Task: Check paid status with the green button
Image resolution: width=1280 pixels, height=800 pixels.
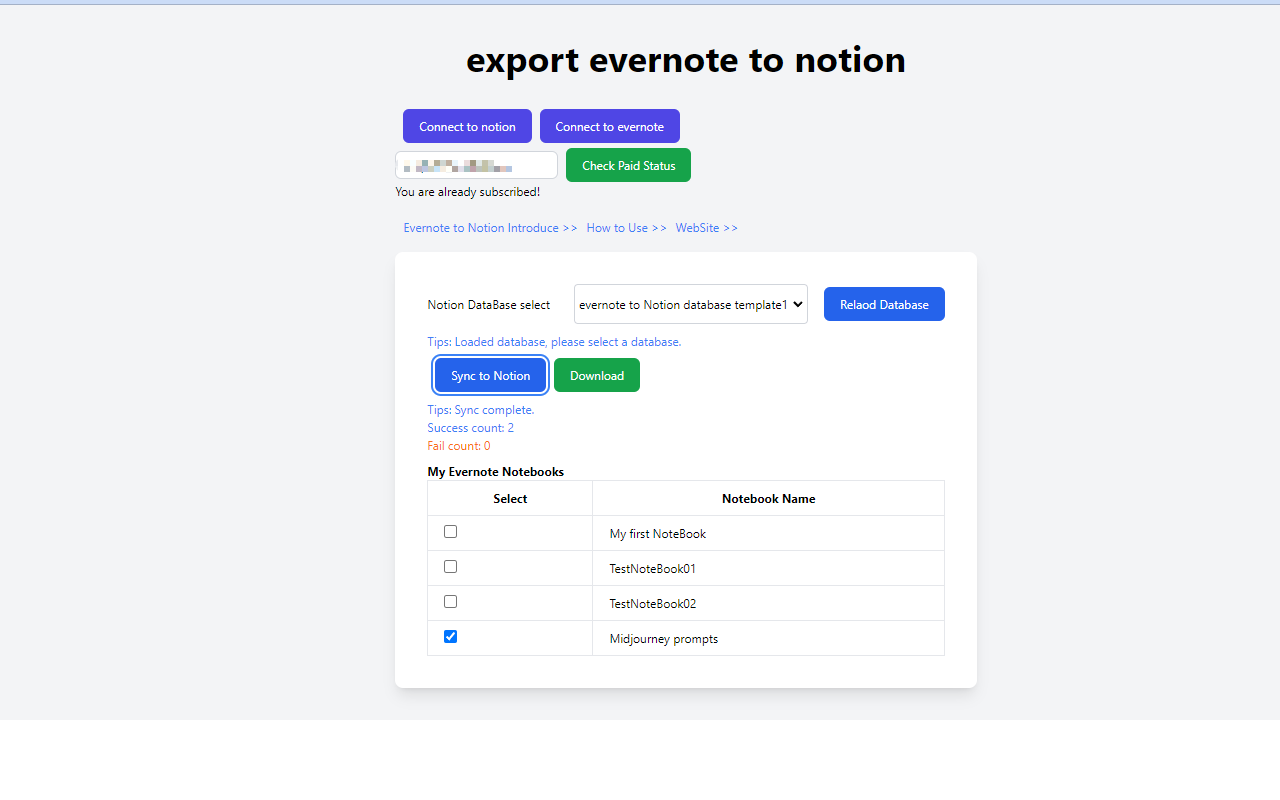Action: coord(628,165)
